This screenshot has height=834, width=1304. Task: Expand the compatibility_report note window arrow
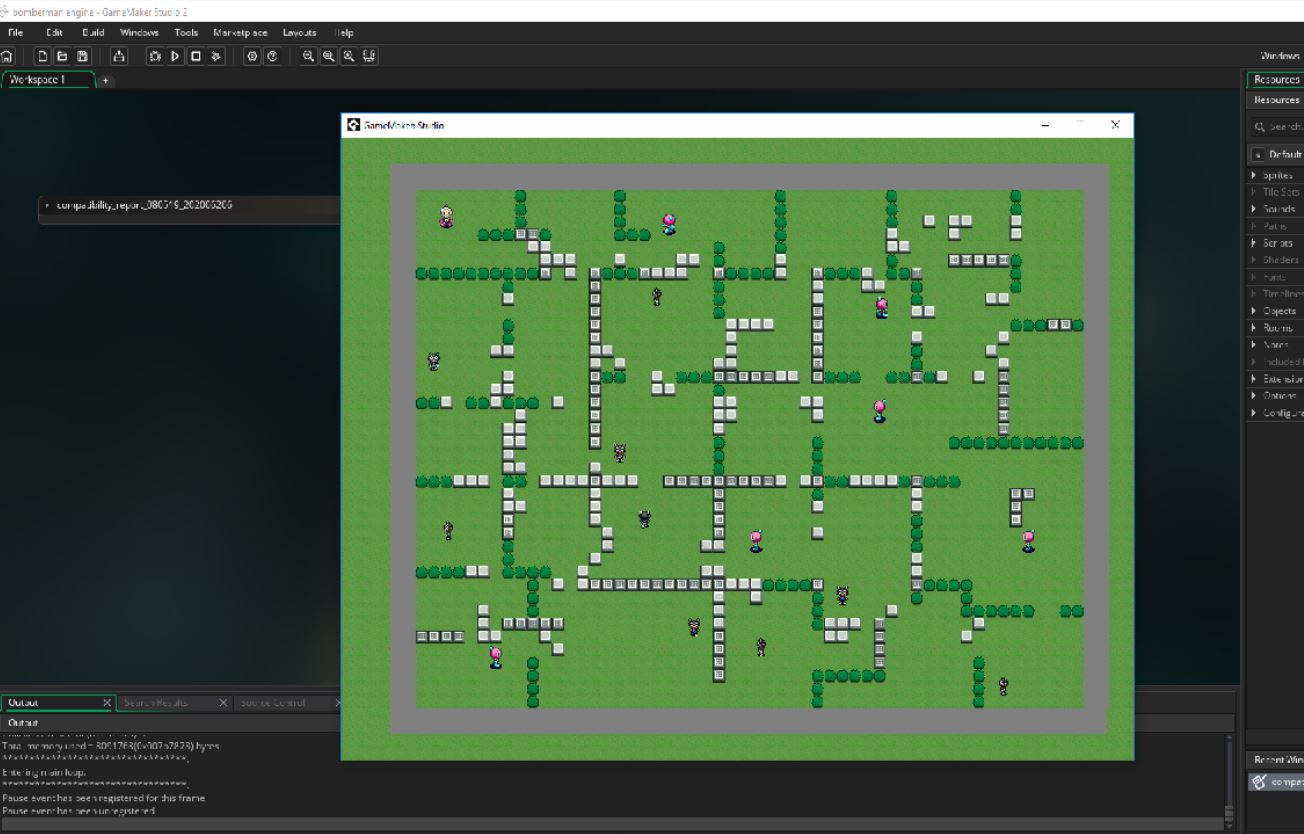pyautogui.click(x=48, y=205)
